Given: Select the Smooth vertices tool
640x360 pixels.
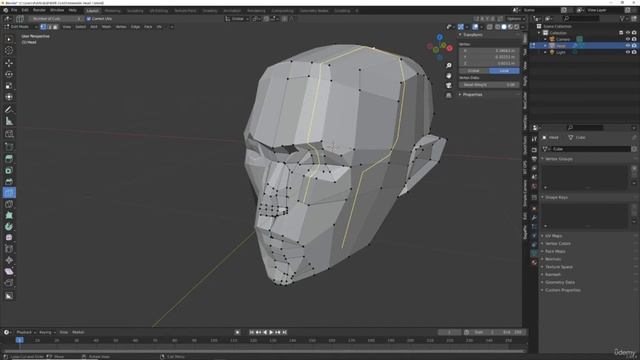Looking at the screenshot, I should pos(9,238).
